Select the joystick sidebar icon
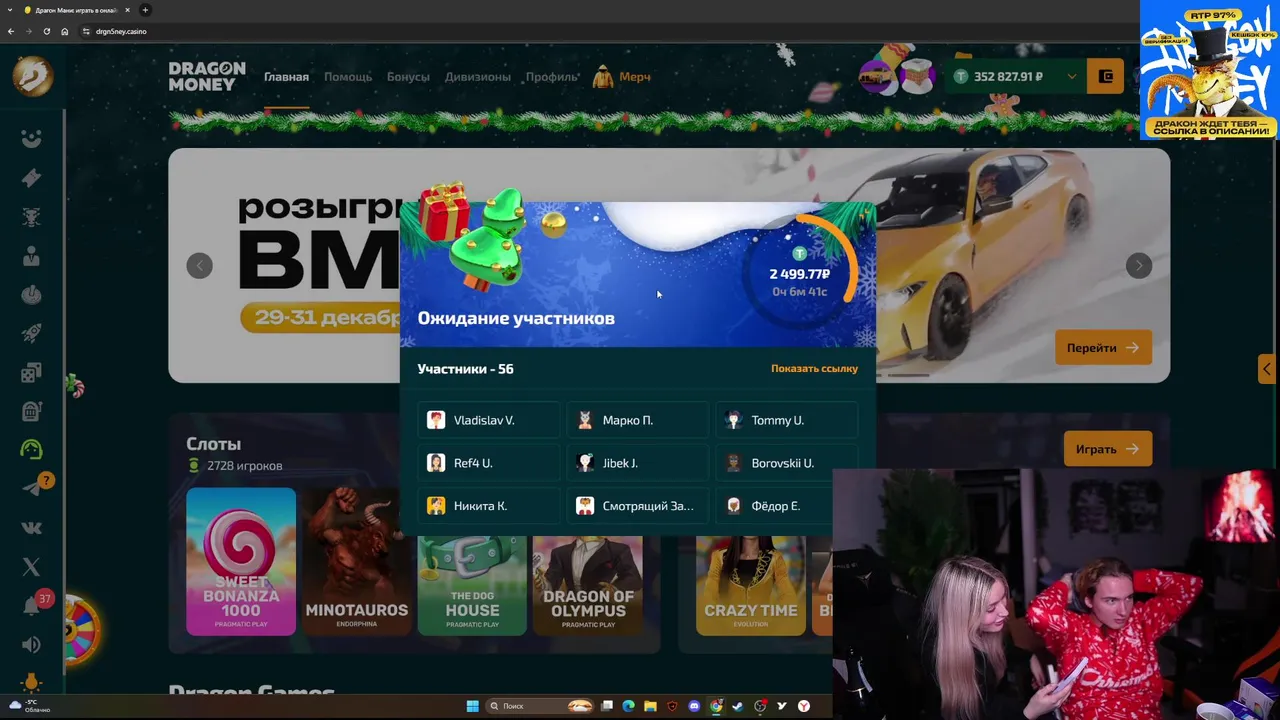This screenshot has height=720, width=1280. (x=31, y=295)
